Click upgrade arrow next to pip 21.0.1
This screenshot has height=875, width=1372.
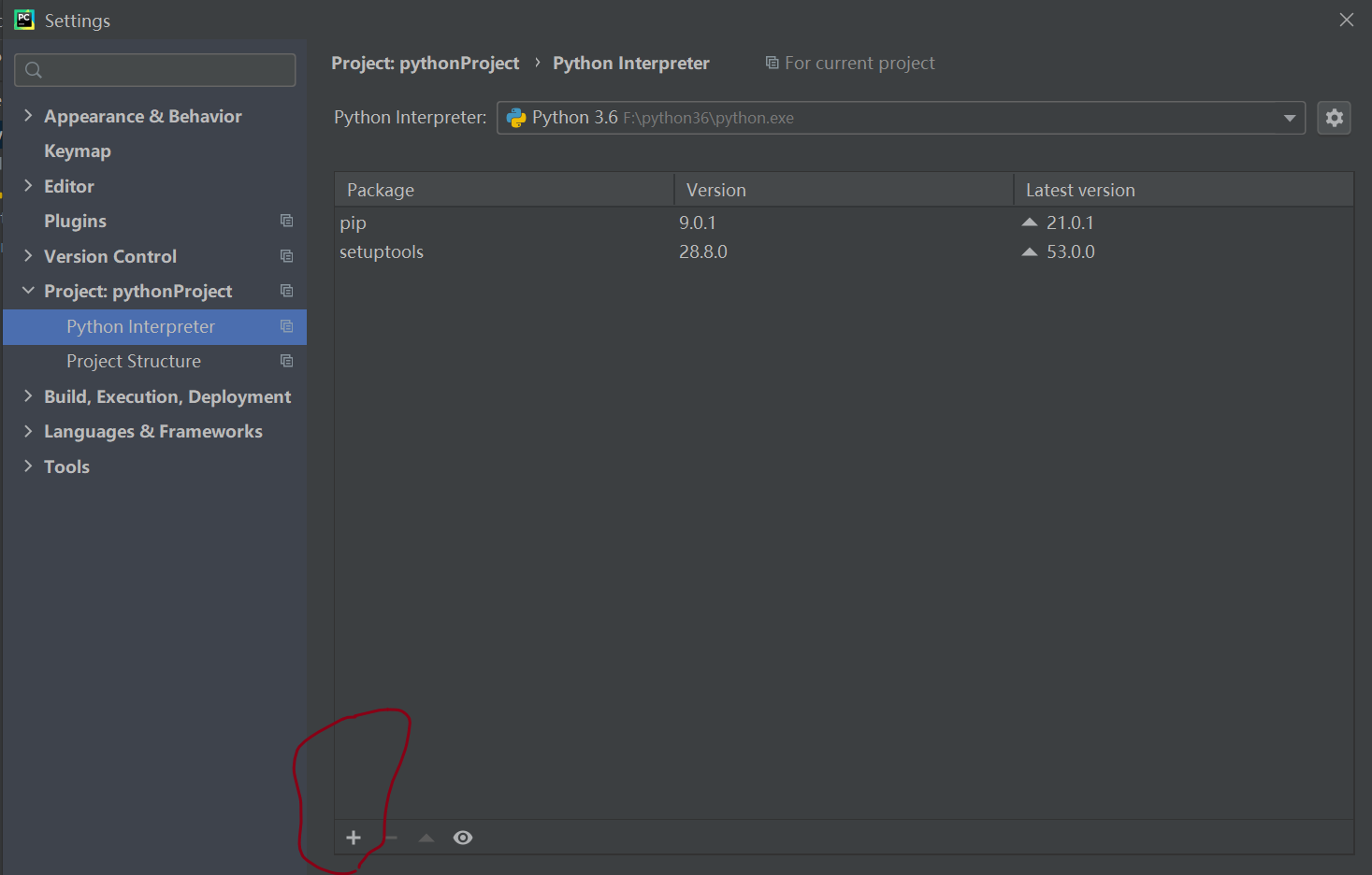click(x=1030, y=222)
